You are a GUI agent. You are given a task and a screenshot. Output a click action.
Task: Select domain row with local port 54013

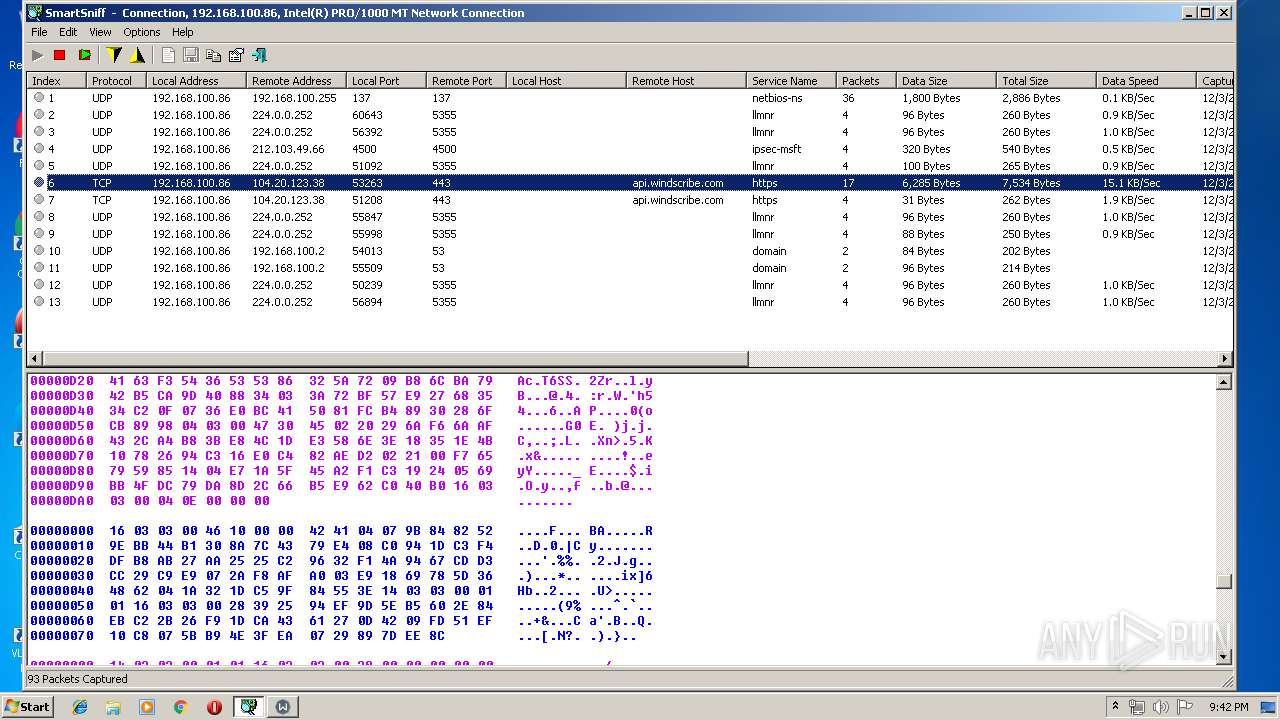pyautogui.click(x=630, y=251)
